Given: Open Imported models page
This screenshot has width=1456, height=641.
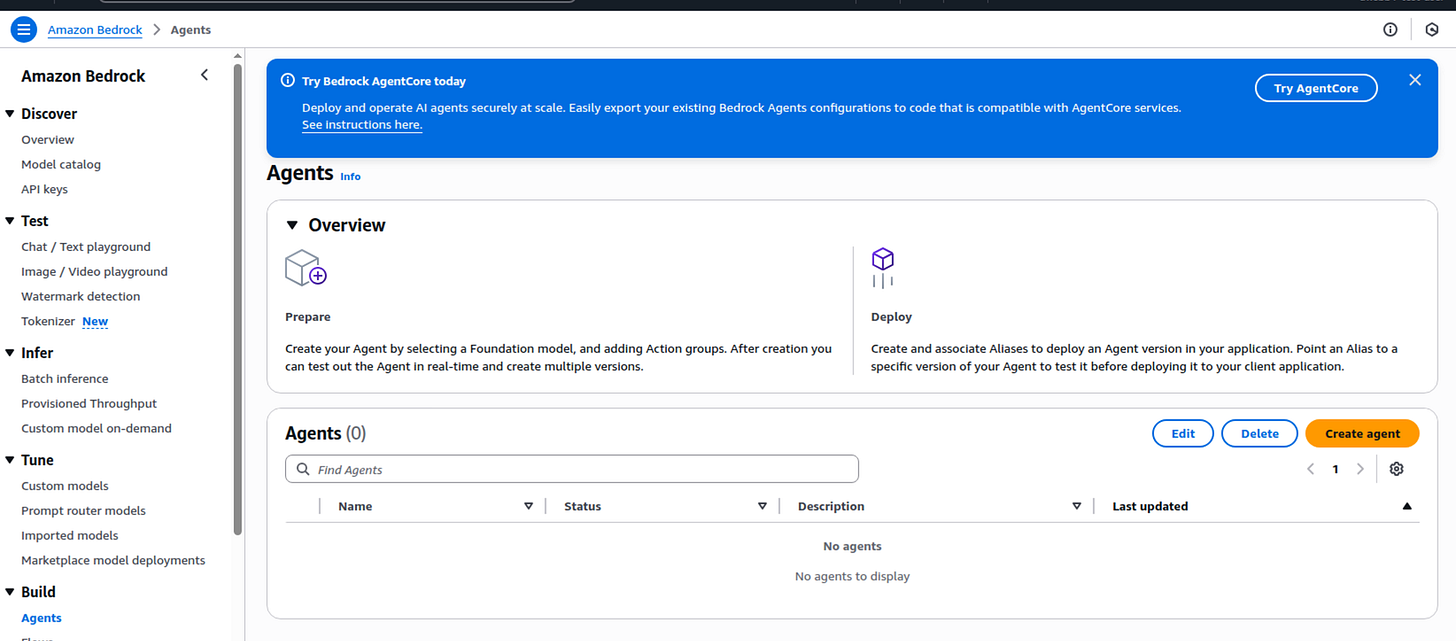Looking at the screenshot, I should click(x=70, y=536).
